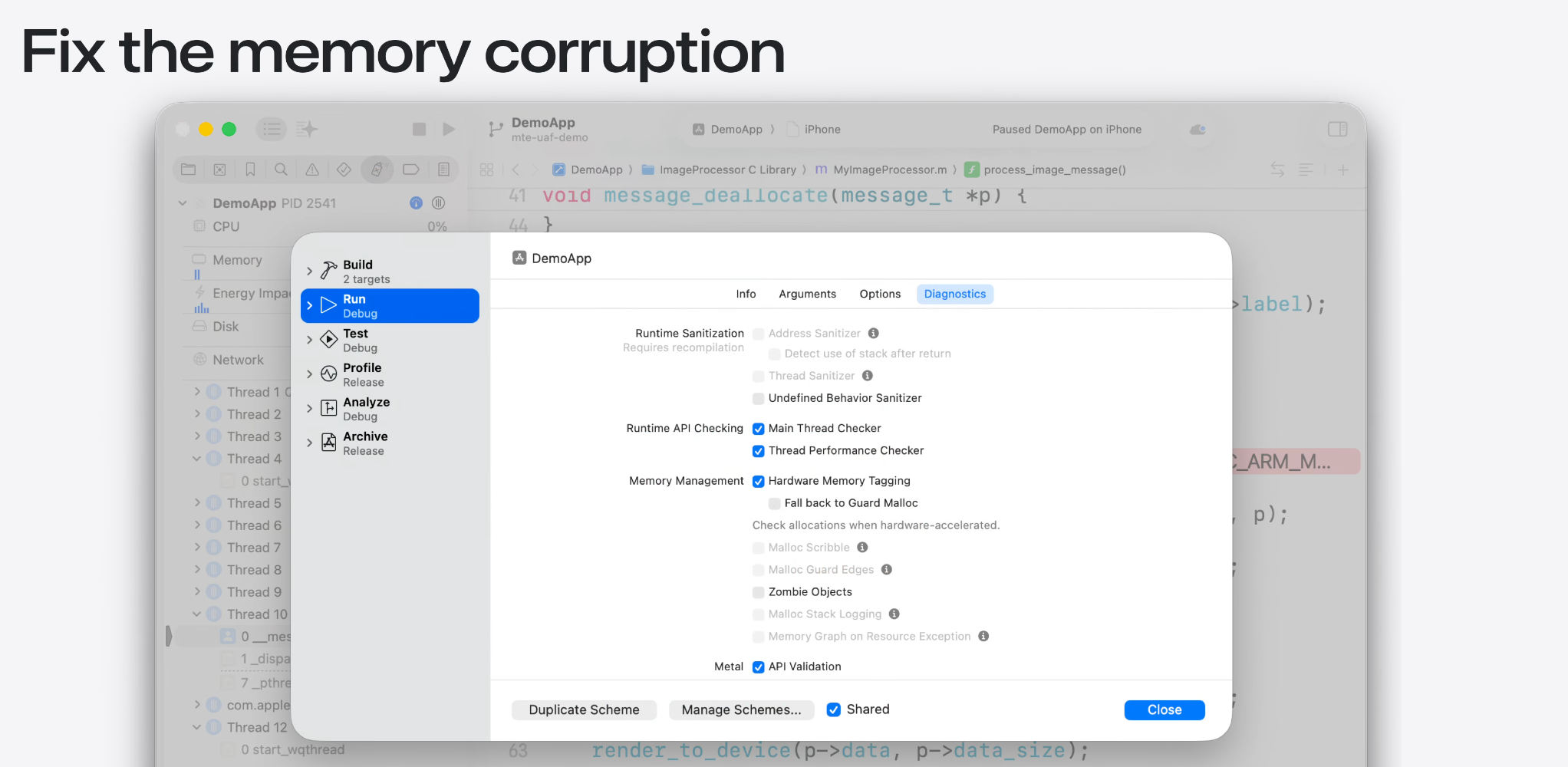This screenshot has width=1568, height=767.
Task: Switch to the Info tab
Action: point(746,294)
